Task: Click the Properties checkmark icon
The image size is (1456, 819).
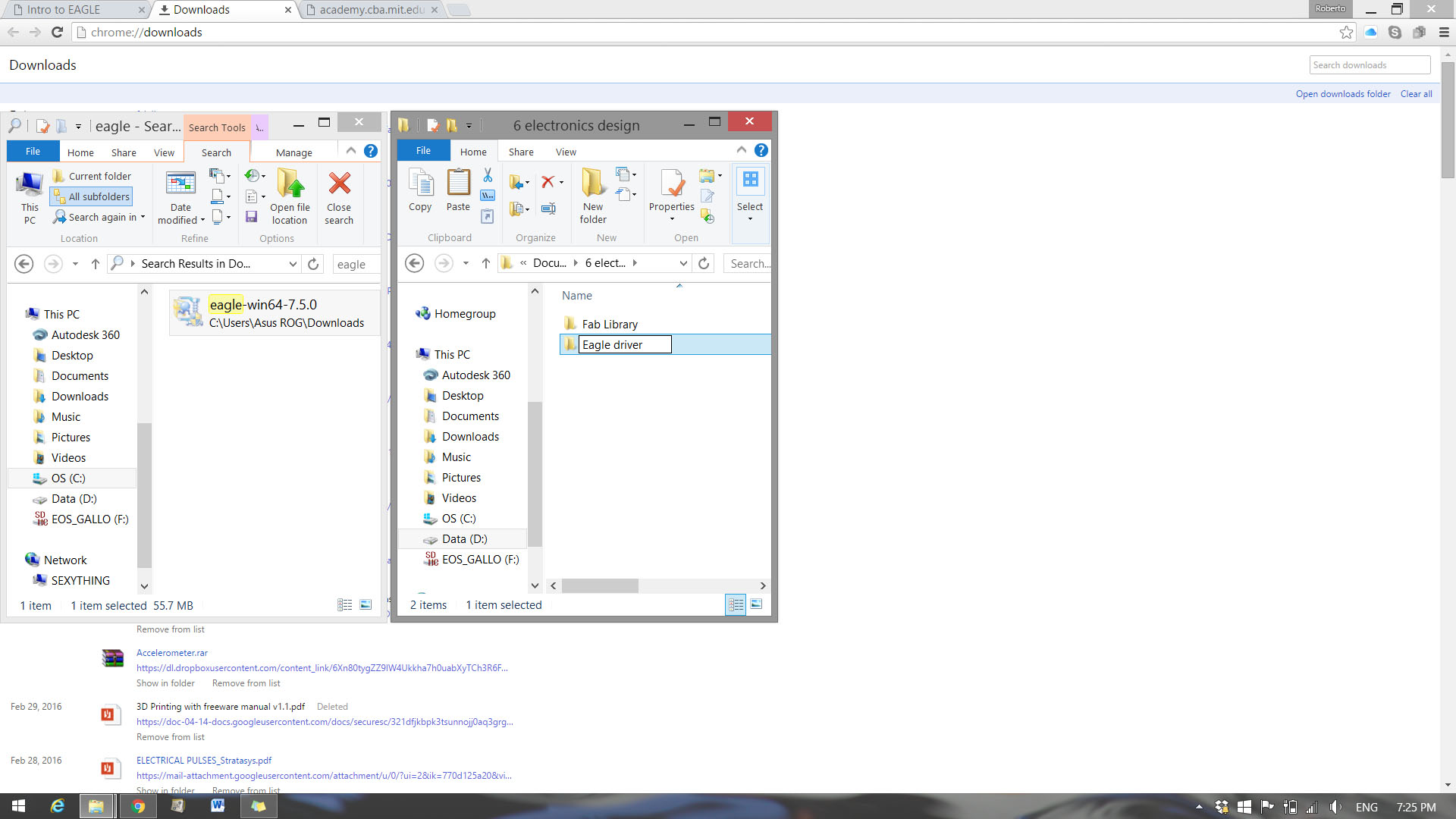Action: [x=672, y=183]
